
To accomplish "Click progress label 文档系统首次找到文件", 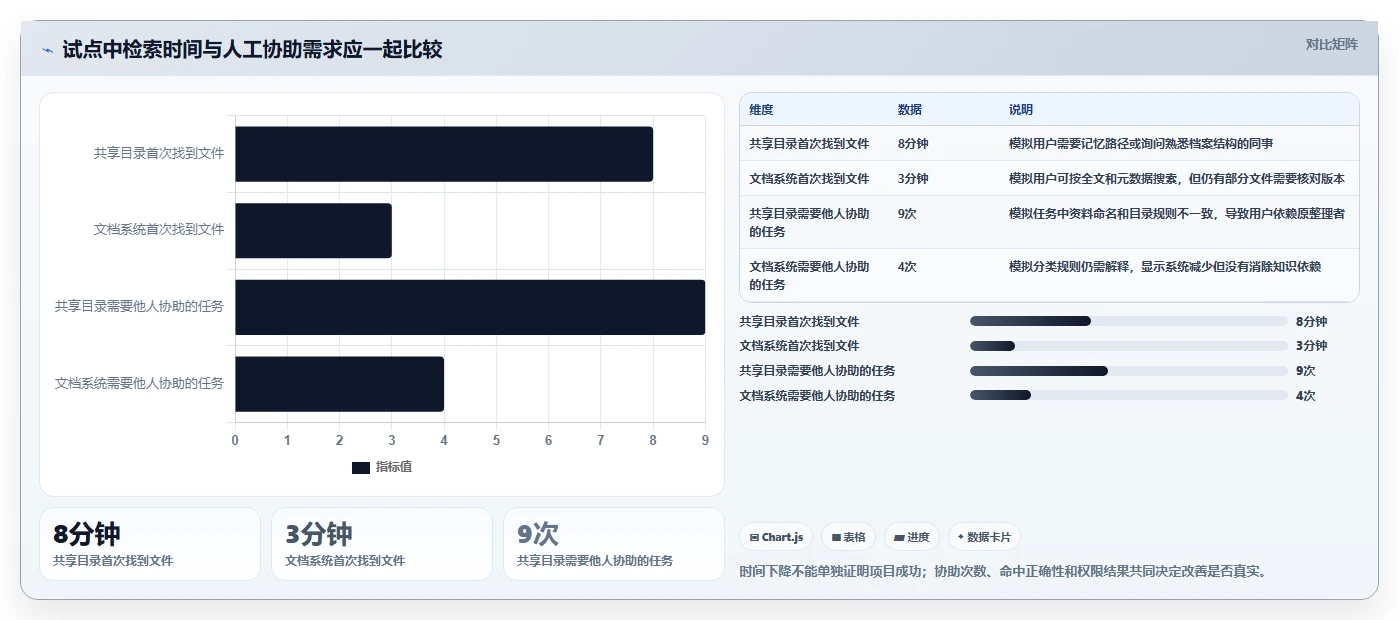I will (799, 346).
